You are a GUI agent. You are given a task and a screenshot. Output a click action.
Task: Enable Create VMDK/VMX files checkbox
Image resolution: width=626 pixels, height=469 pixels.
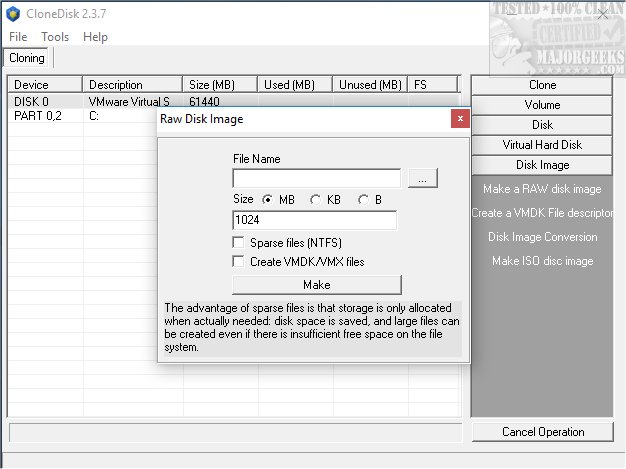point(238,261)
